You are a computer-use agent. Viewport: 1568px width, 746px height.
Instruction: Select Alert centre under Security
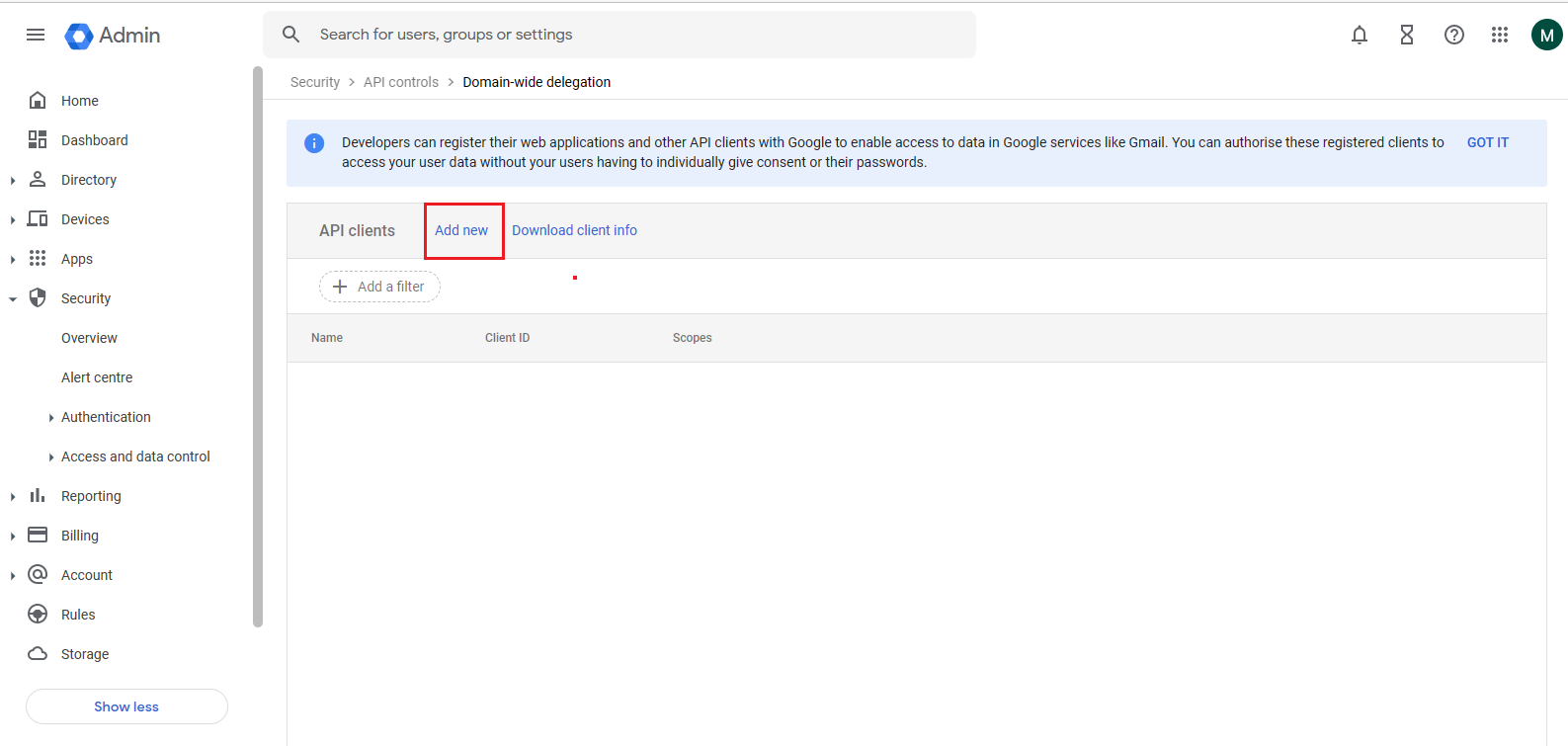click(x=97, y=377)
